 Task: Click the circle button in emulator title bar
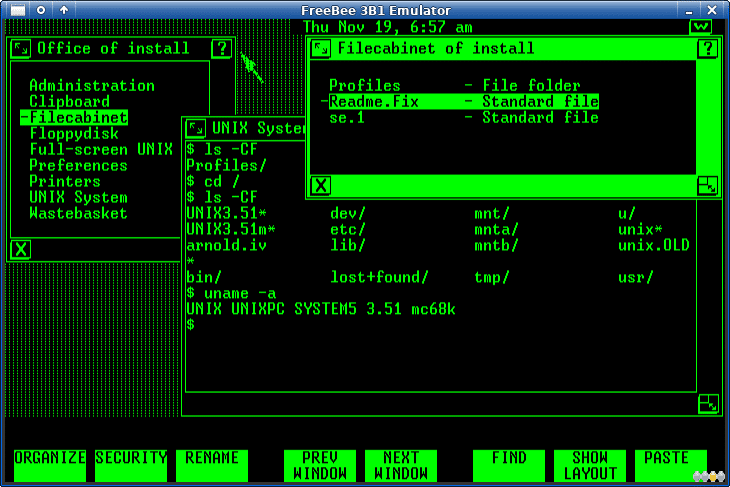pos(41,10)
